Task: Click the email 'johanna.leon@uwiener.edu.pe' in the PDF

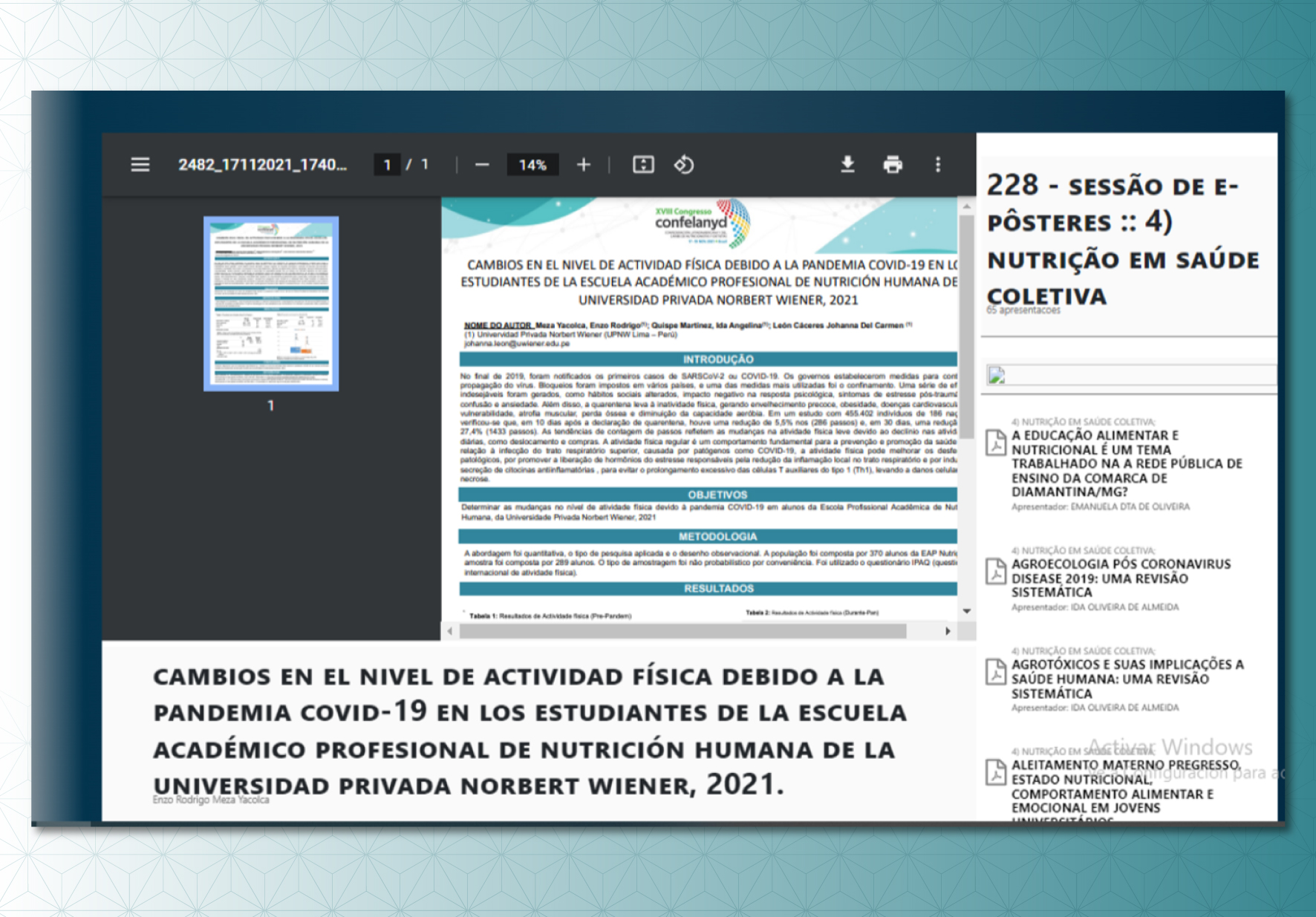Action: point(517,344)
